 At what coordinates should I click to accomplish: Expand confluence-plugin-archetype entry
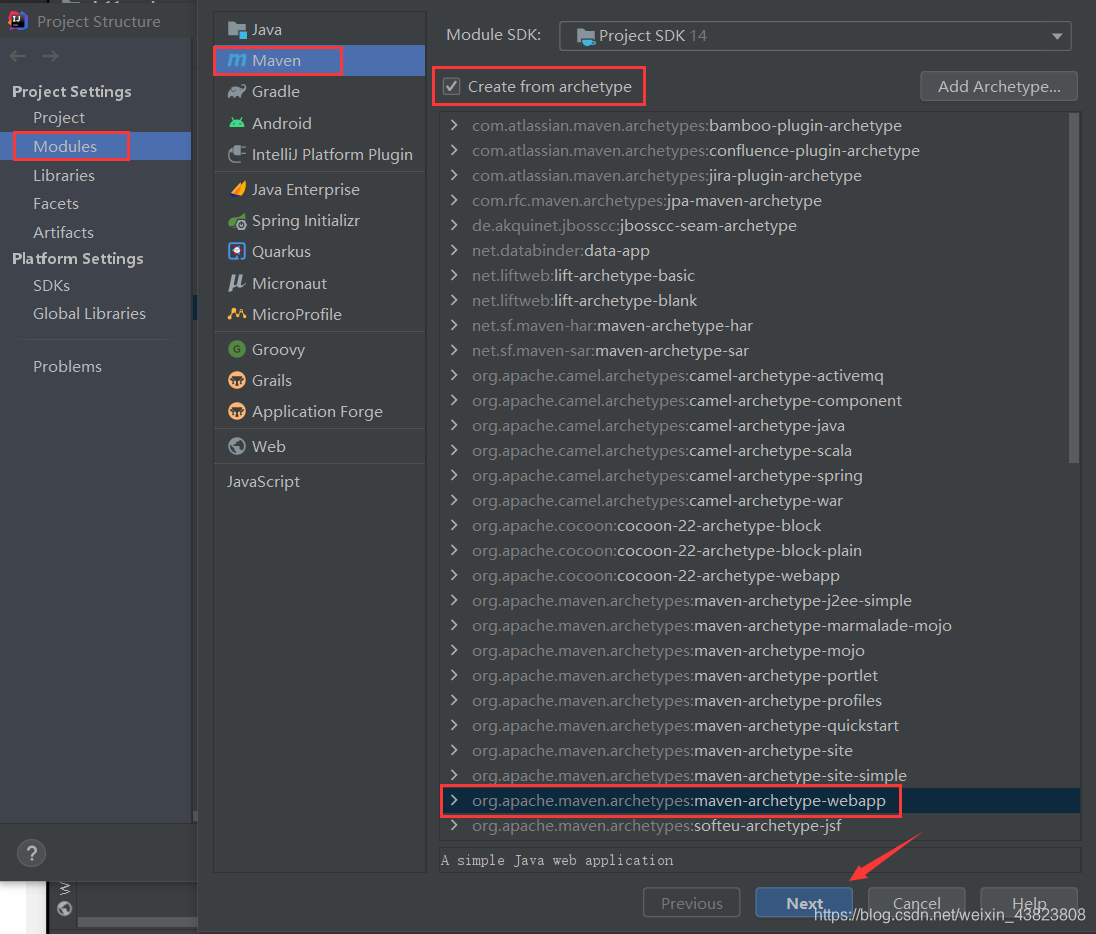454,150
